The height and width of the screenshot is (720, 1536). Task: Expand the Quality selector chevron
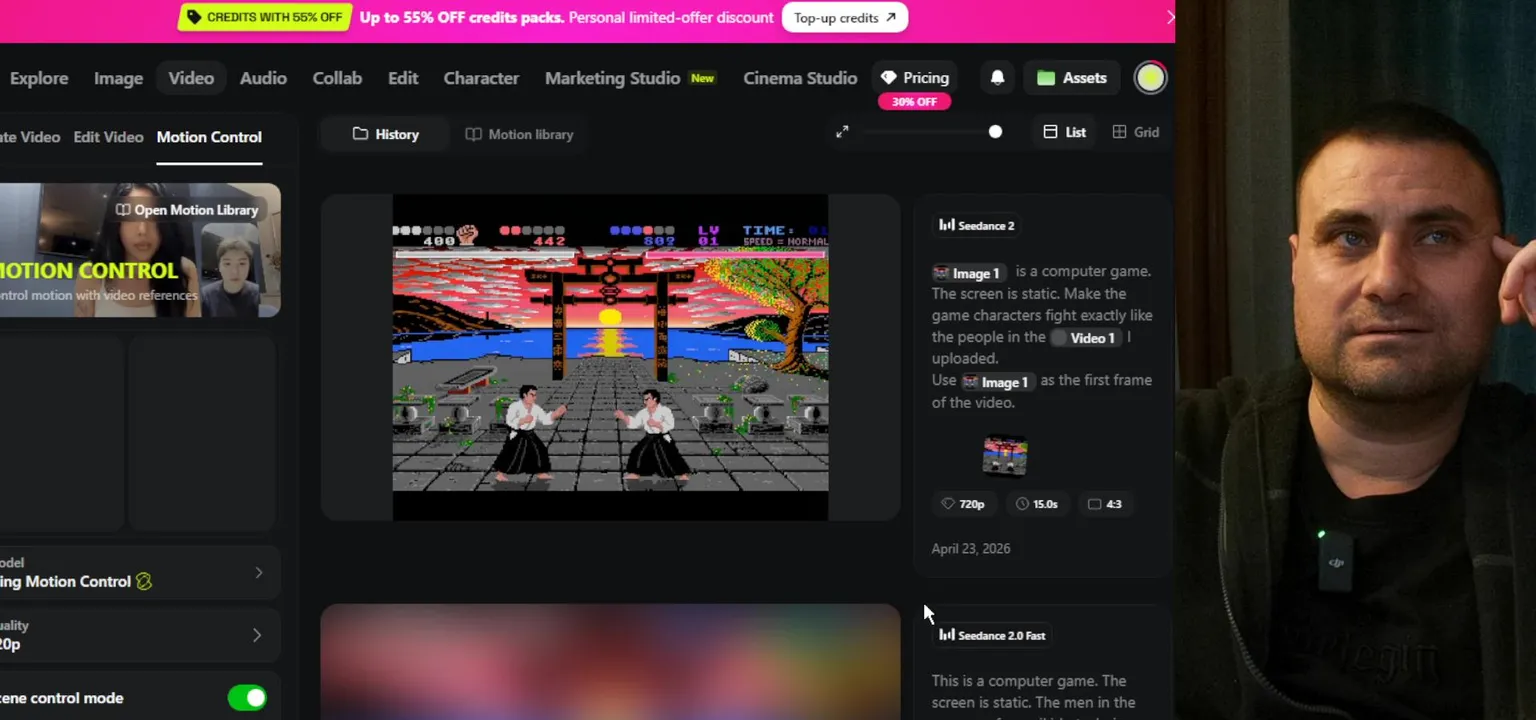tap(257, 635)
